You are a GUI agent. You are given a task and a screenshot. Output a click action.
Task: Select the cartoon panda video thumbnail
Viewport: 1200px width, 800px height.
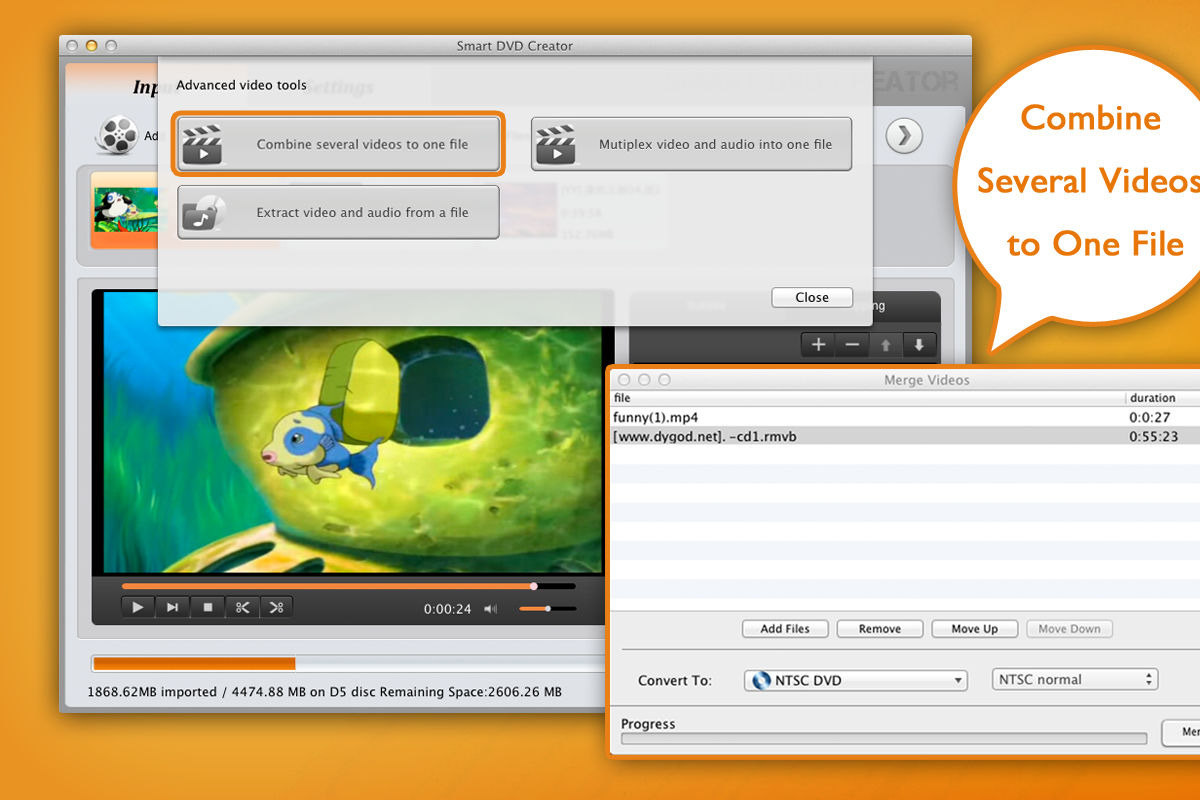(124, 210)
